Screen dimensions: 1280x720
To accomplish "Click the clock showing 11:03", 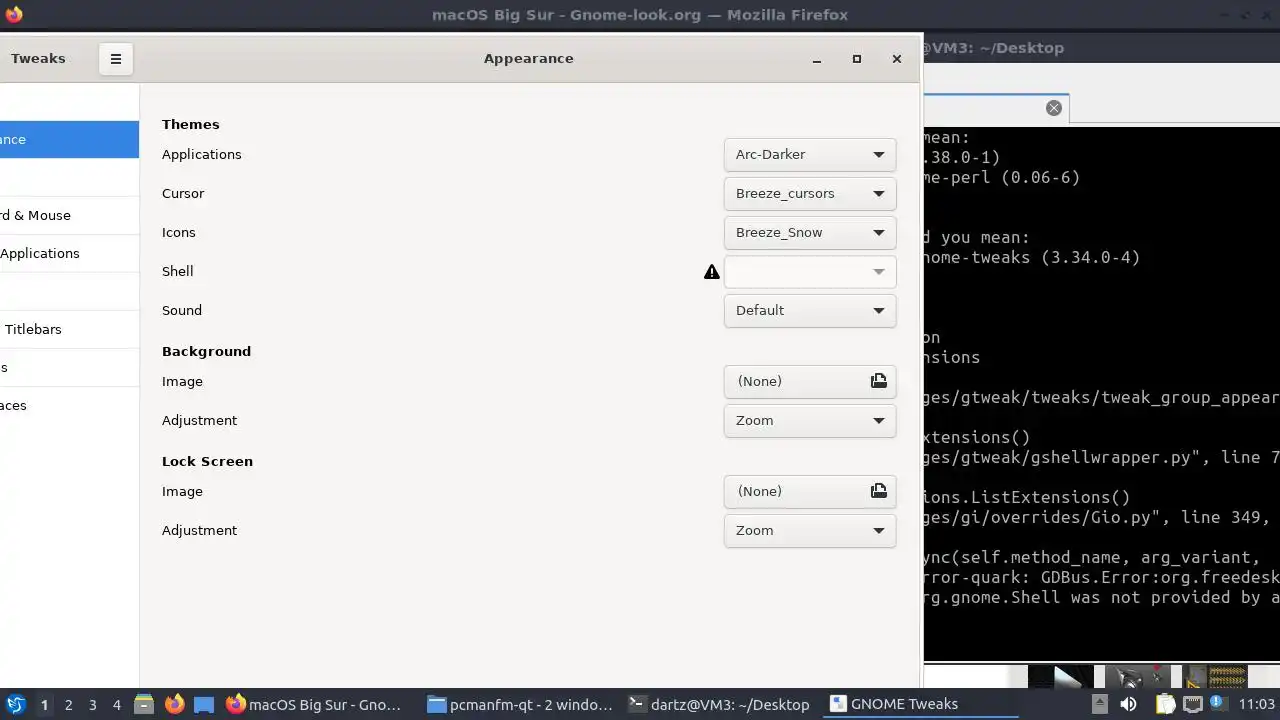I will point(1257,704).
